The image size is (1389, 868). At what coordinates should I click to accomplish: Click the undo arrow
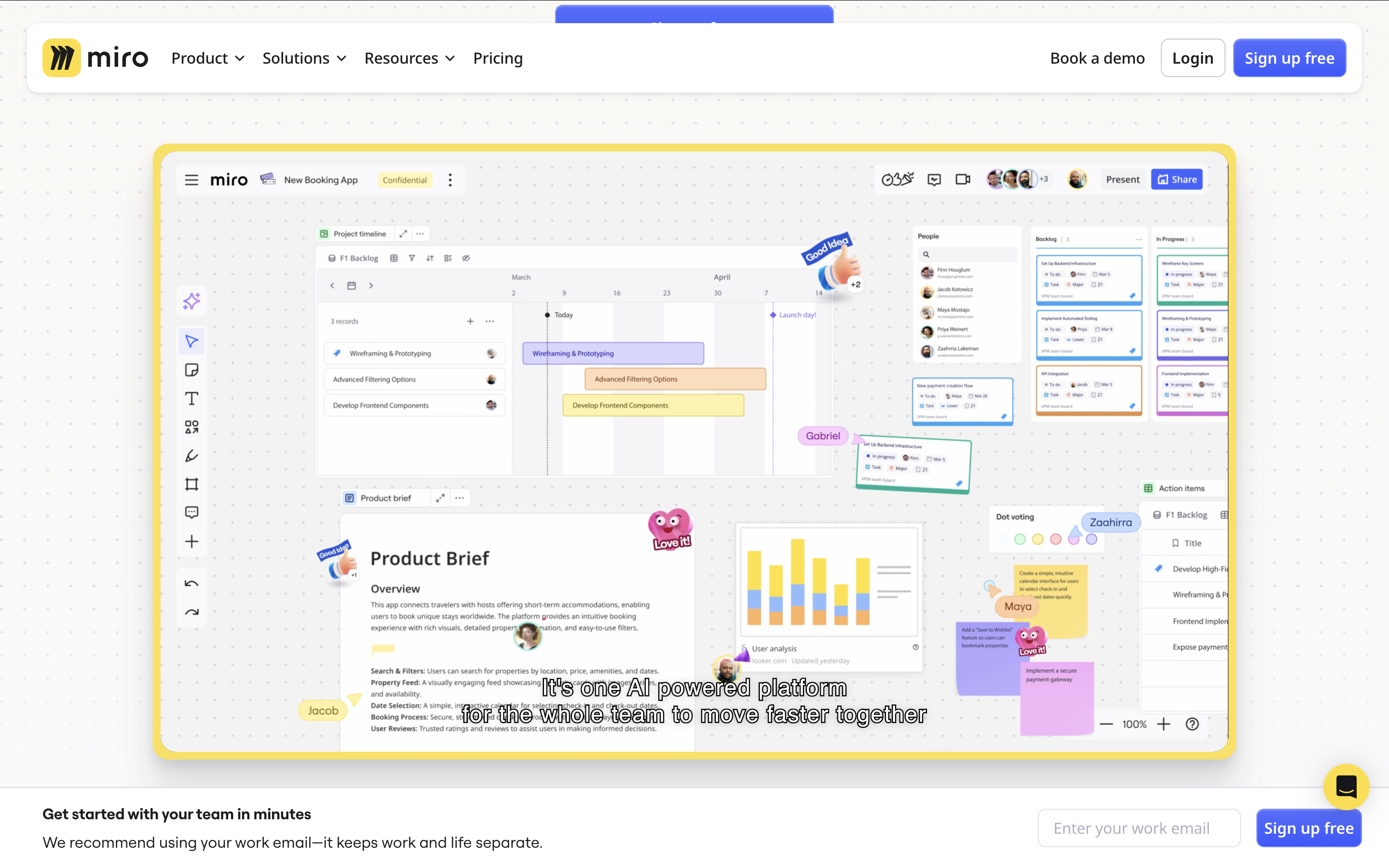pos(191,584)
